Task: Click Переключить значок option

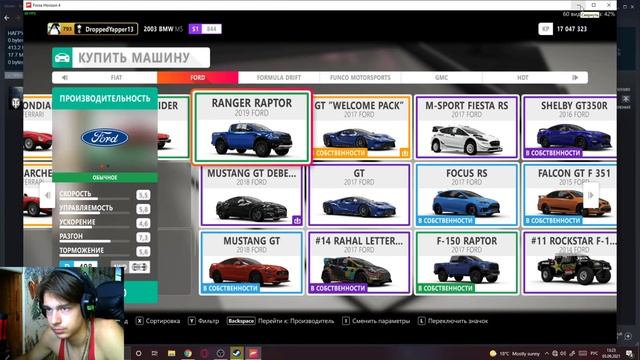Action: pyautogui.click(x=458, y=321)
